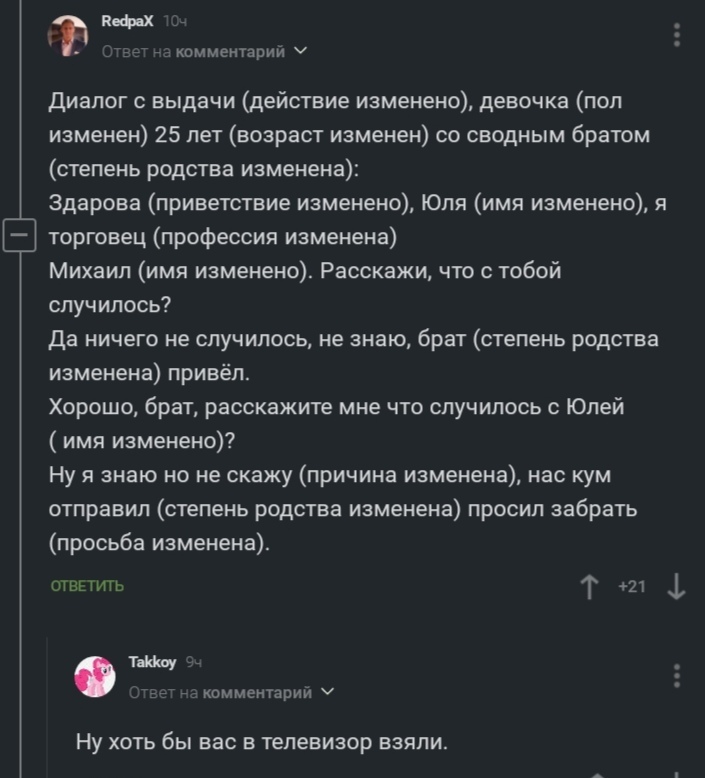Open the three-dot menu on Takkoy's comment
705x778 pixels.
[677, 676]
